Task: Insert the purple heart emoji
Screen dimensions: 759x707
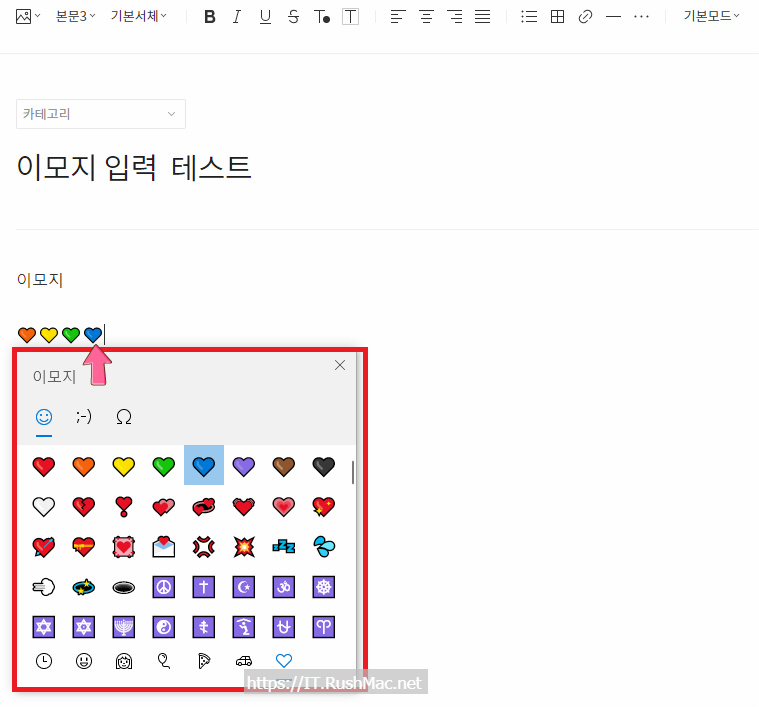Action: coord(244,466)
